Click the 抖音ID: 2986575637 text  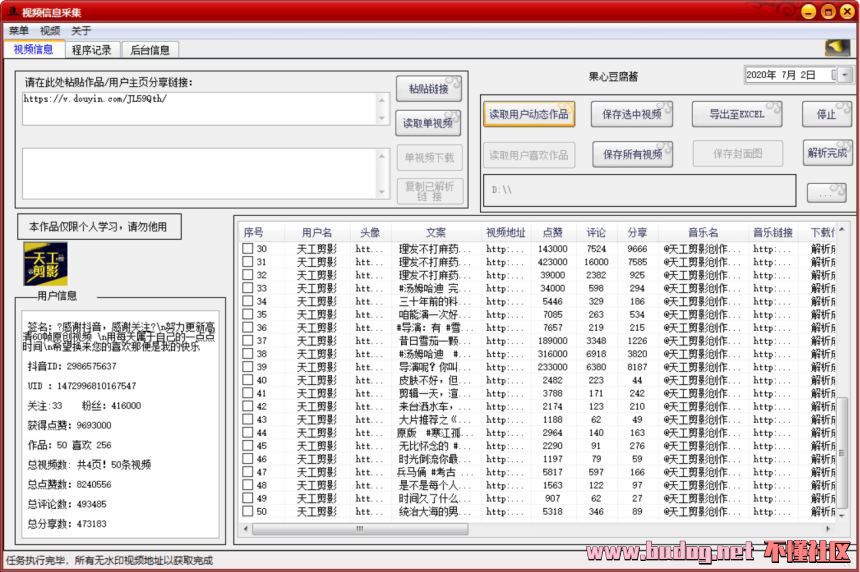click(72, 366)
